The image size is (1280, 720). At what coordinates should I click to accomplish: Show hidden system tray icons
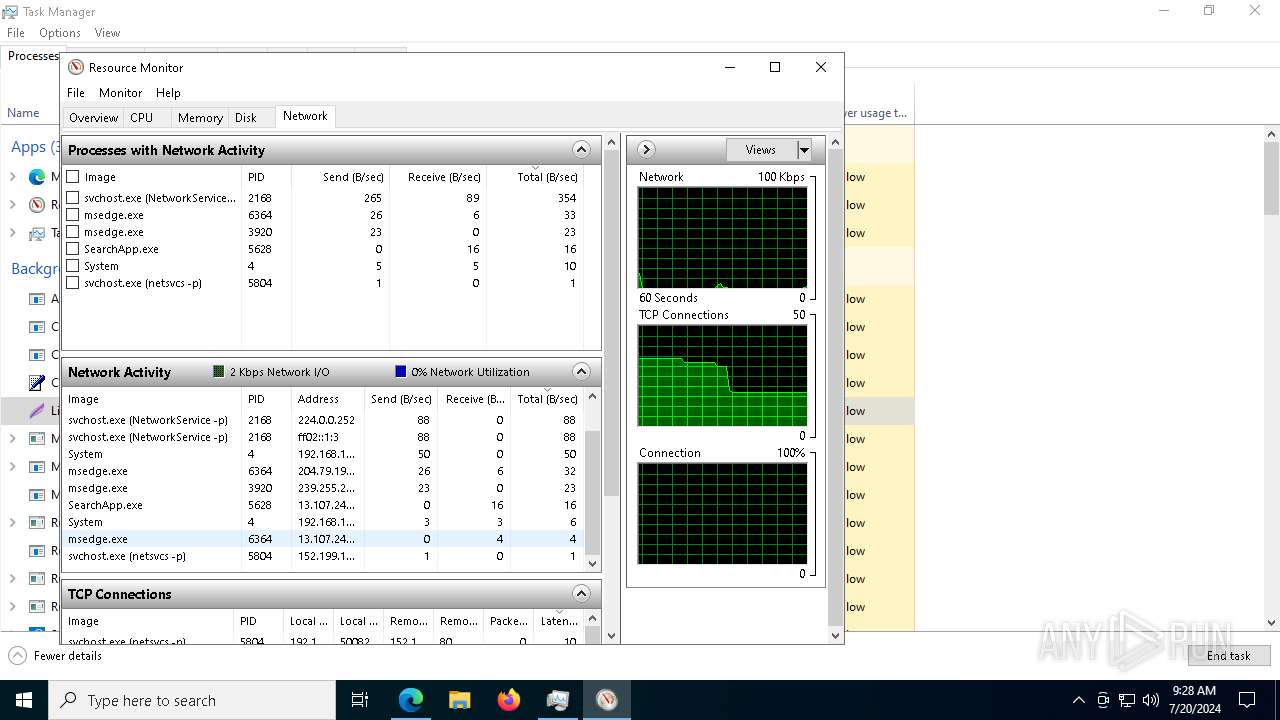1078,700
